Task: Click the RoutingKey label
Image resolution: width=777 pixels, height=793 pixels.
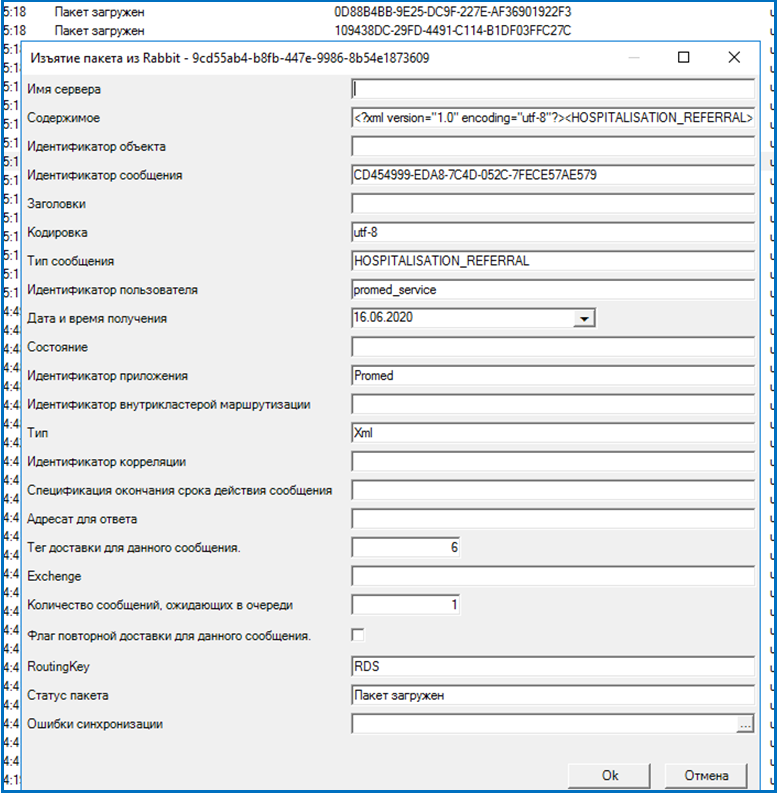Action: coord(58,667)
